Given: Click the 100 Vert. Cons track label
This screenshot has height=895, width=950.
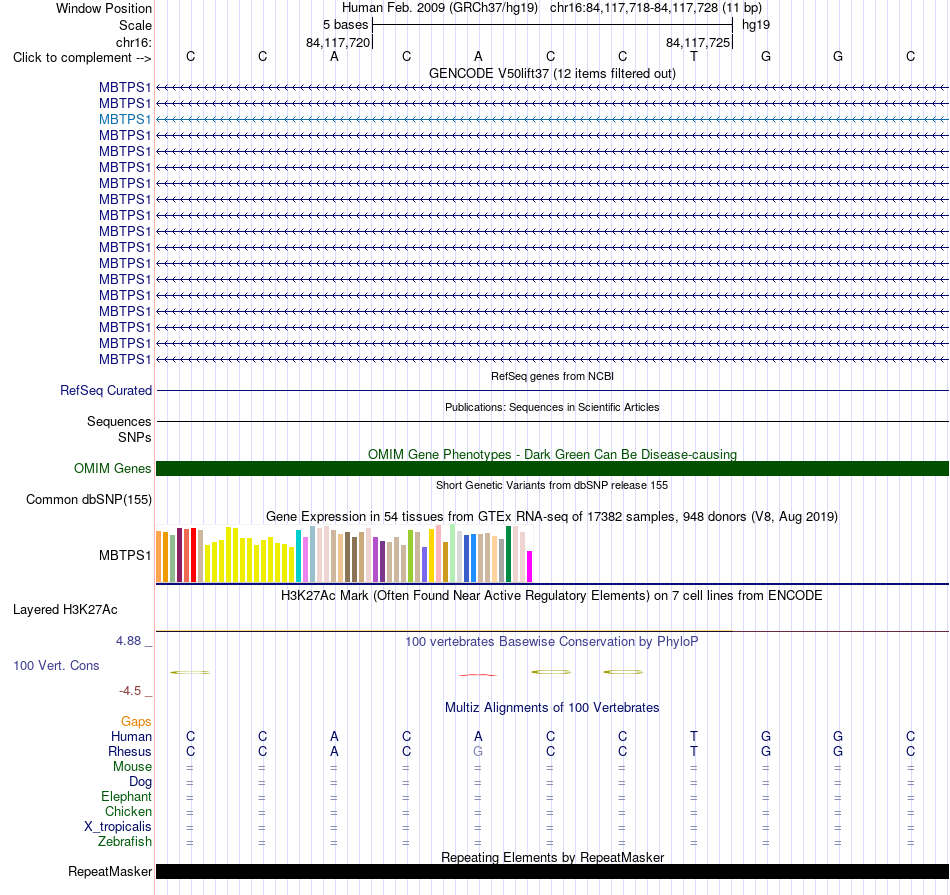Looking at the screenshot, I should click(x=56, y=665).
